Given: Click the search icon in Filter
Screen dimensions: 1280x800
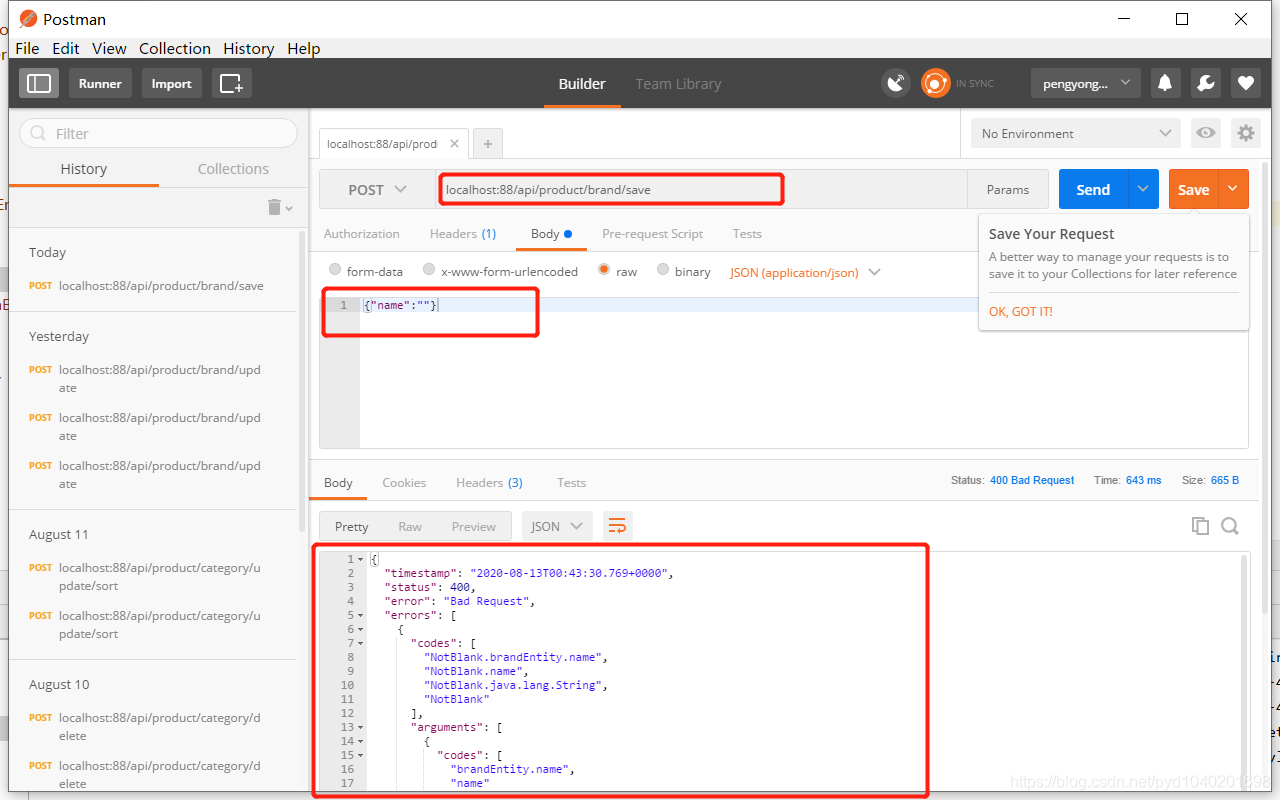Looking at the screenshot, I should tap(39, 133).
